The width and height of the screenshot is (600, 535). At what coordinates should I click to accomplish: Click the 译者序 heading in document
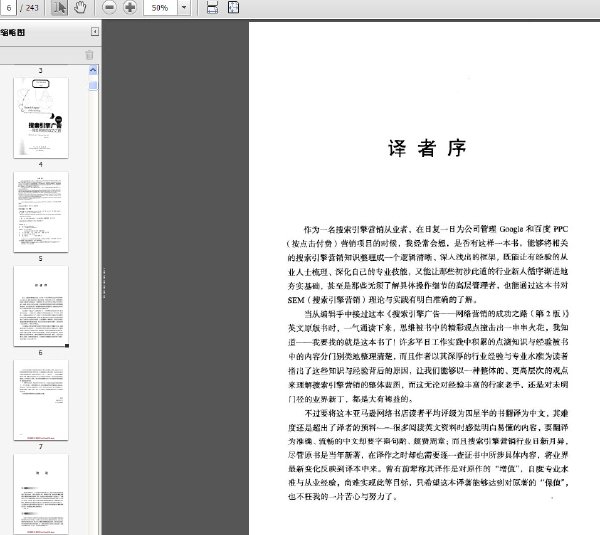tap(427, 148)
